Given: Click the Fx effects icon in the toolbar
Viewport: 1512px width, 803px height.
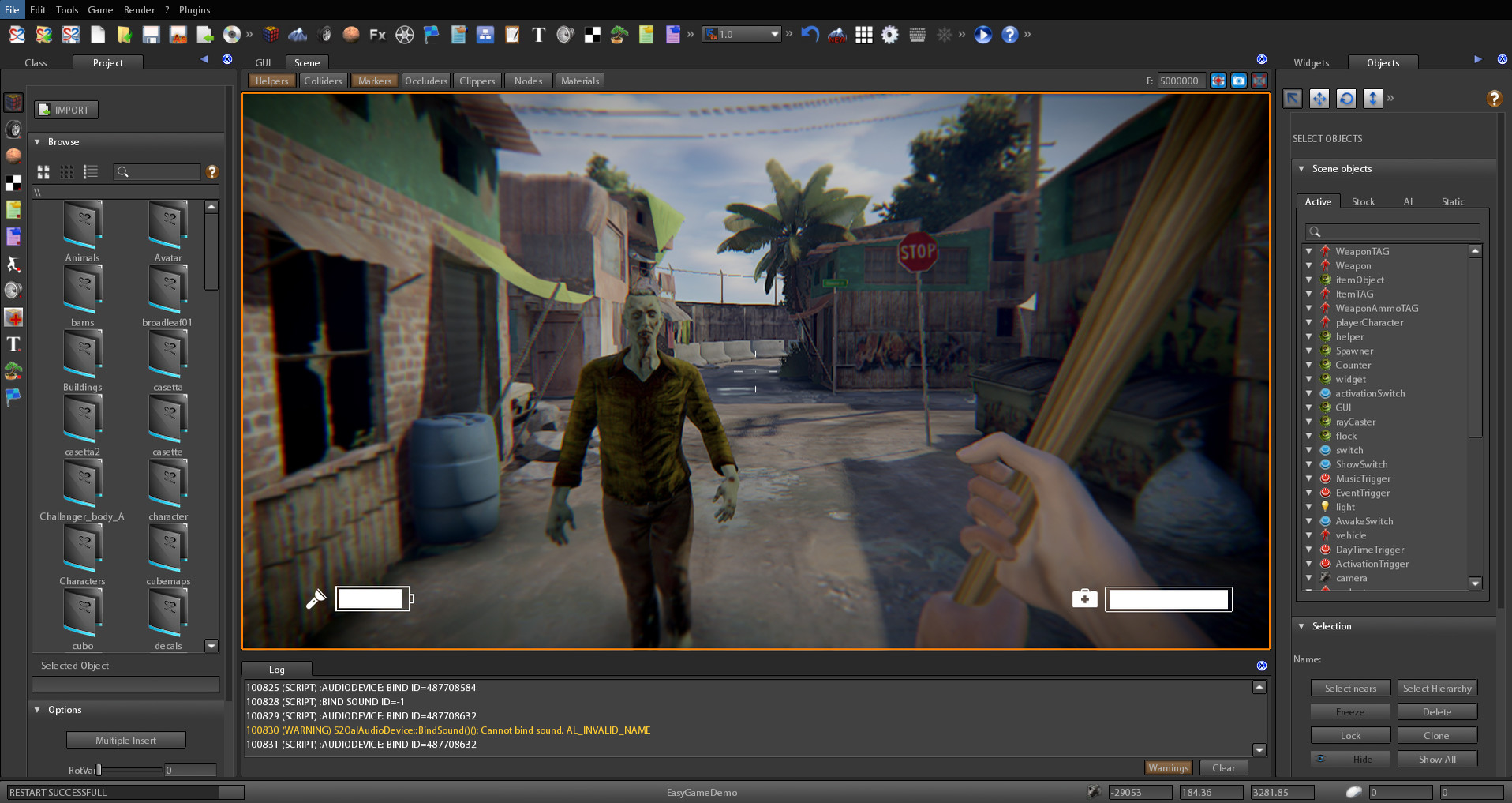Looking at the screenshot, I should [376, 35].
